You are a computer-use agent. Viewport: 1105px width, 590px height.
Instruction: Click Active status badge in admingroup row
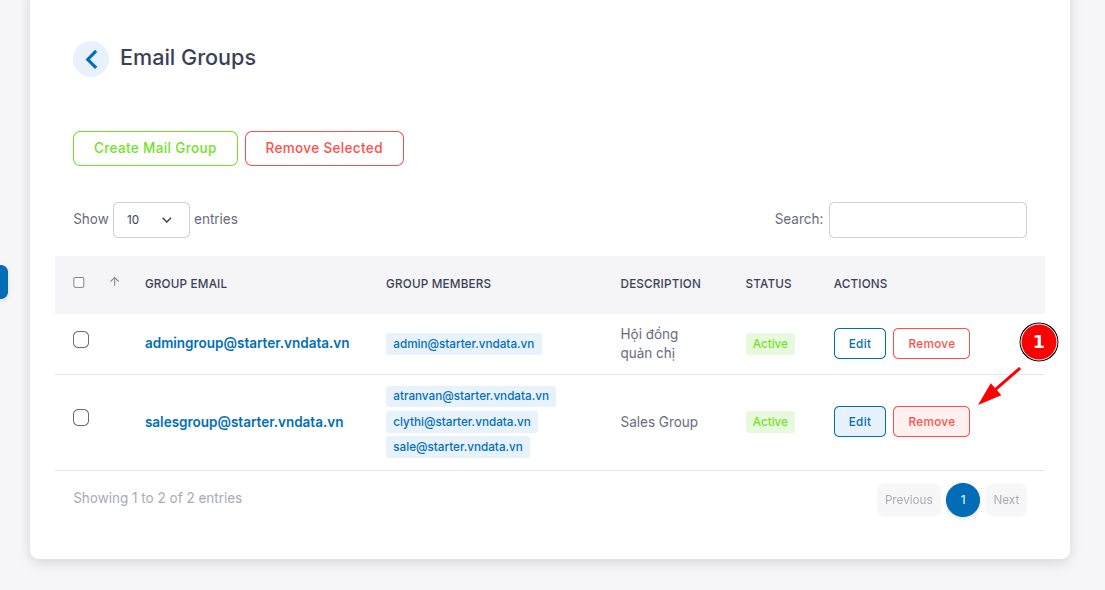coord(770,344)
